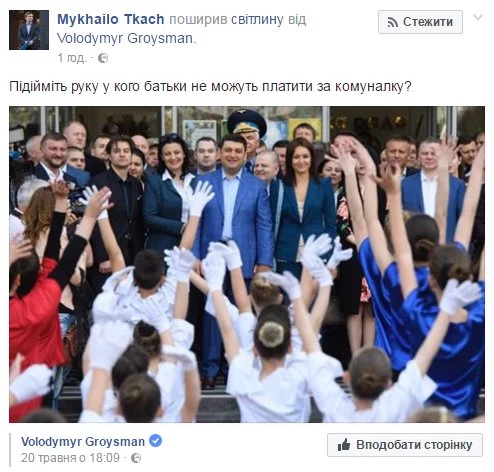Click the thumbs-up icon on the like button

344,445
